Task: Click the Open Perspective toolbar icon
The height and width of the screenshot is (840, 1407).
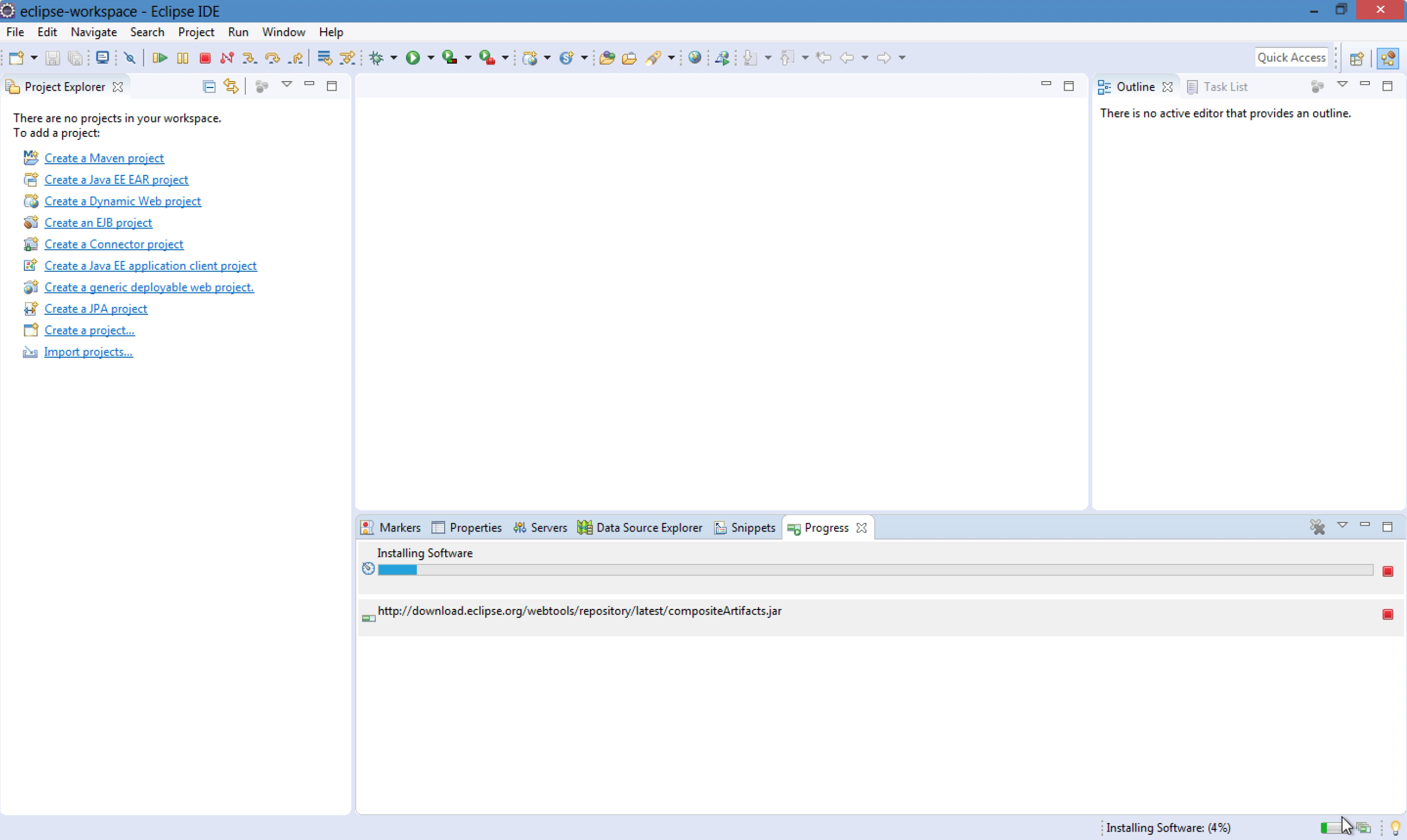Action: tap(1356, 58)
